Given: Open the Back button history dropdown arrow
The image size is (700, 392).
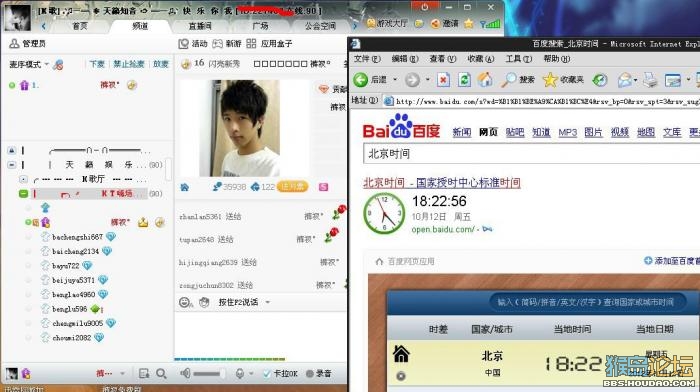Looking at the screenshot, I should click(395, 80).
